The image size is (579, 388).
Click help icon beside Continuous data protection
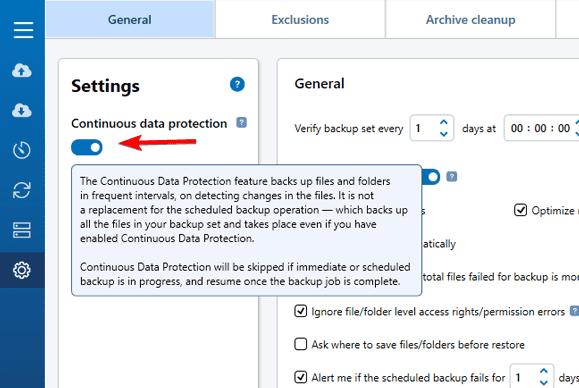pyautogui.click(x=241, y=123)
